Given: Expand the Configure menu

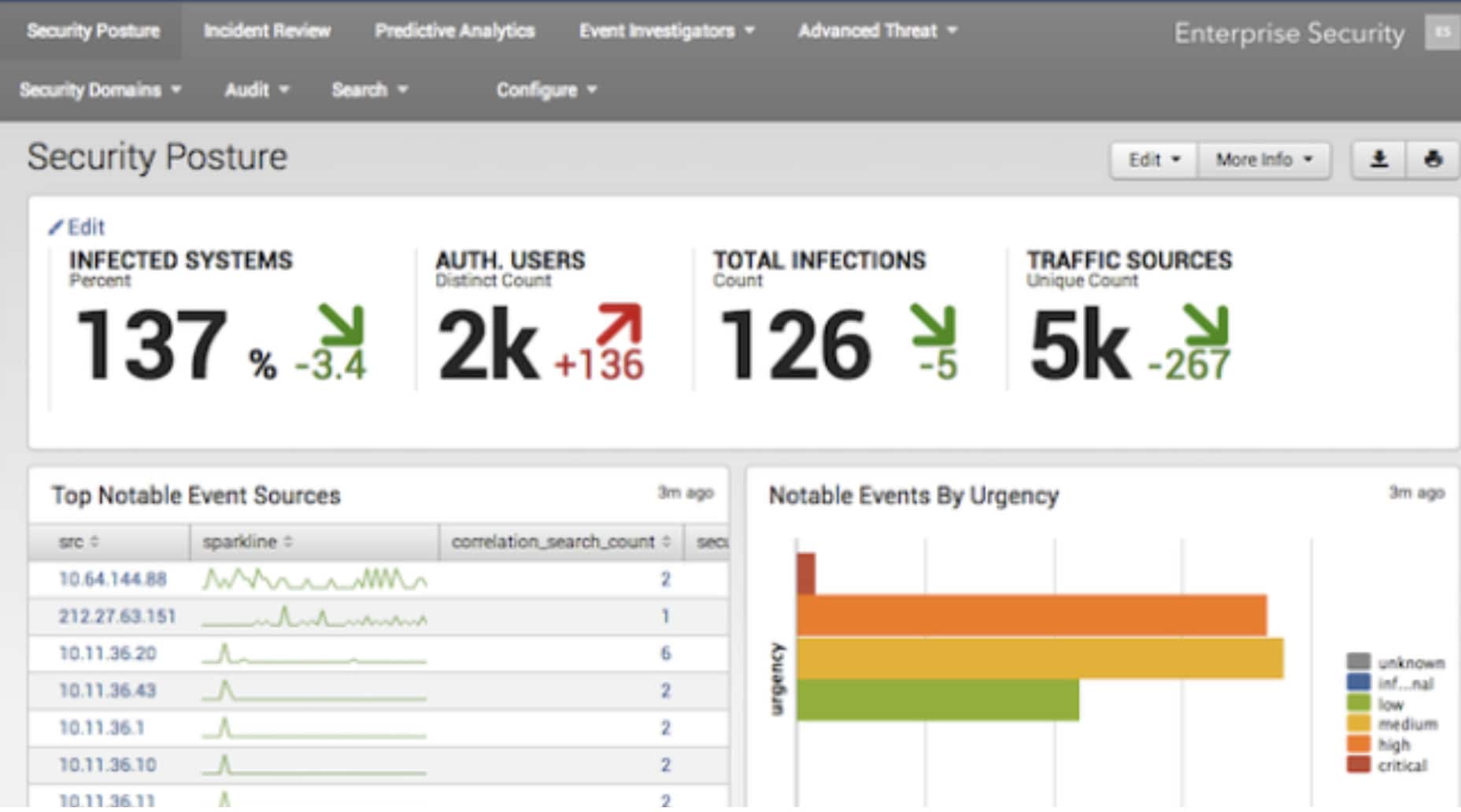Looking at the screenshot, I should coord(546,90).
